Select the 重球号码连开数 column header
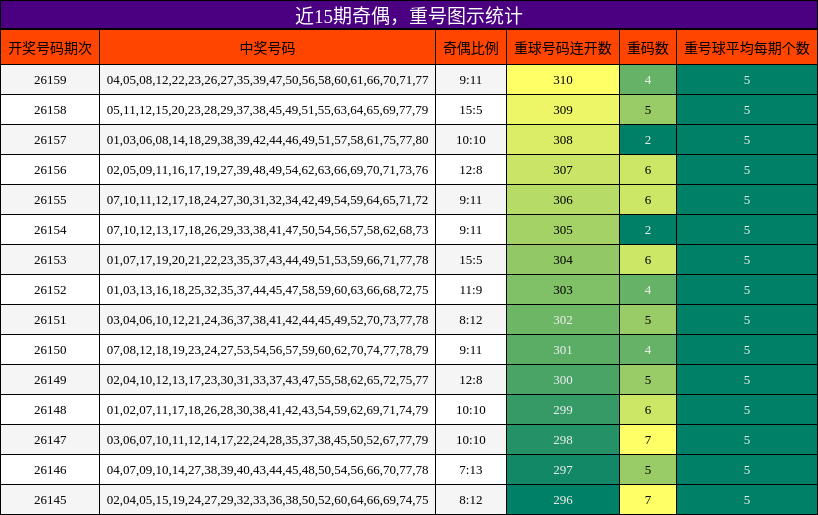 563,48
